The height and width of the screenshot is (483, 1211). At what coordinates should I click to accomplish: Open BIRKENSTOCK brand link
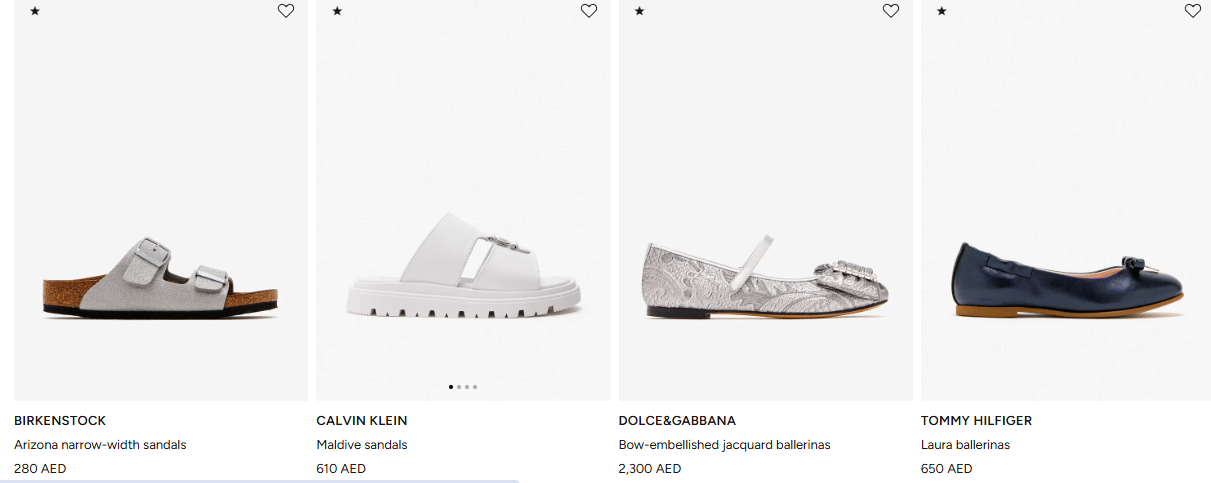click(x=60, y=421)
